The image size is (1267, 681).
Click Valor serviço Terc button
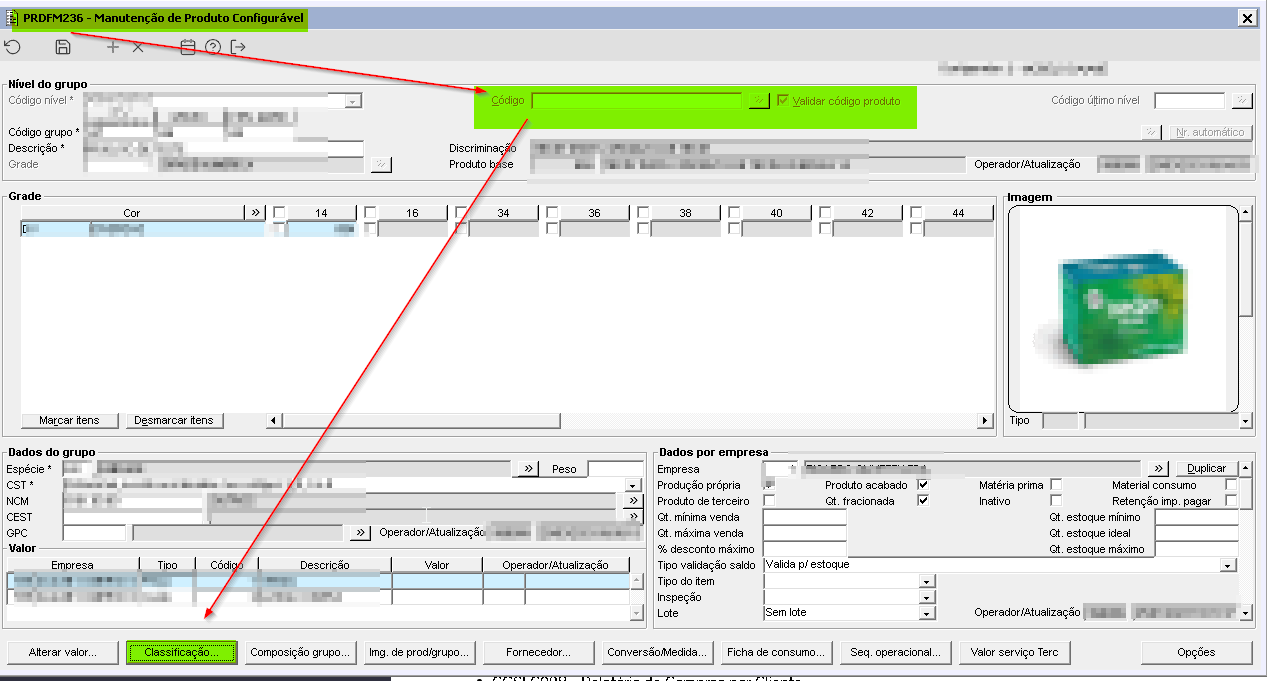coord(1014,653)
